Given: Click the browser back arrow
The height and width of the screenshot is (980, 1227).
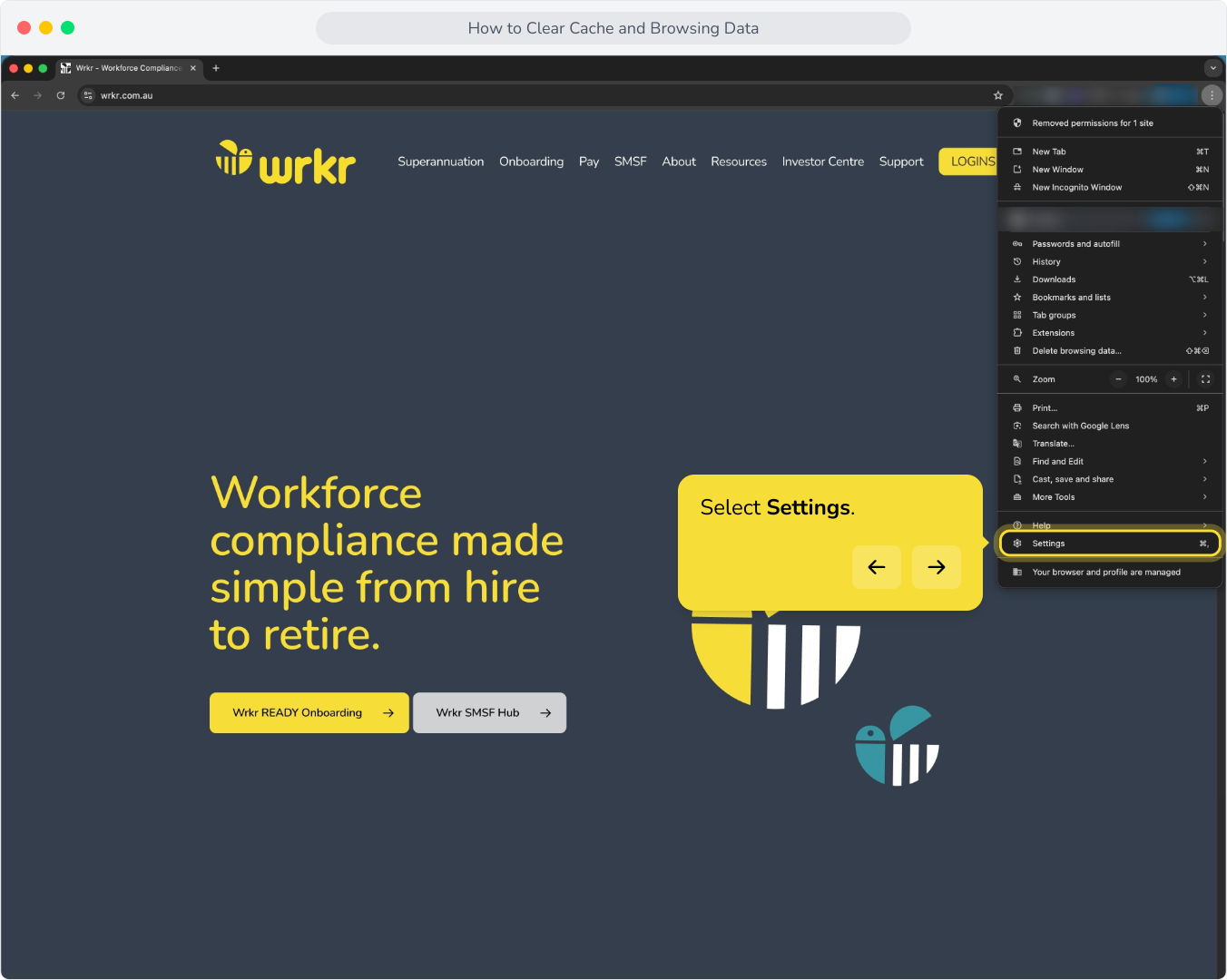Looking at the screenshot, I should (15, 95).
